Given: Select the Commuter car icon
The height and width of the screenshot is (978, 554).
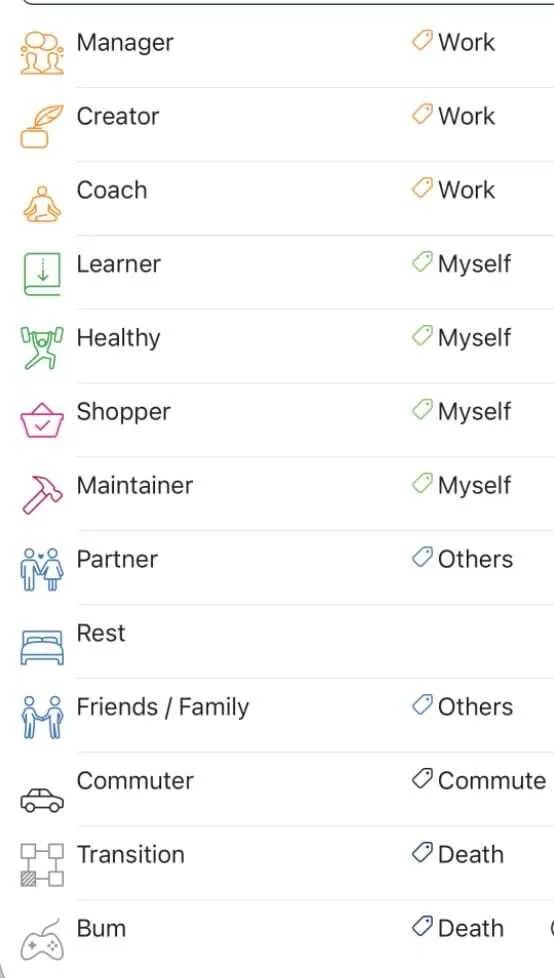Looking at the screenshot, I should 42,800.
